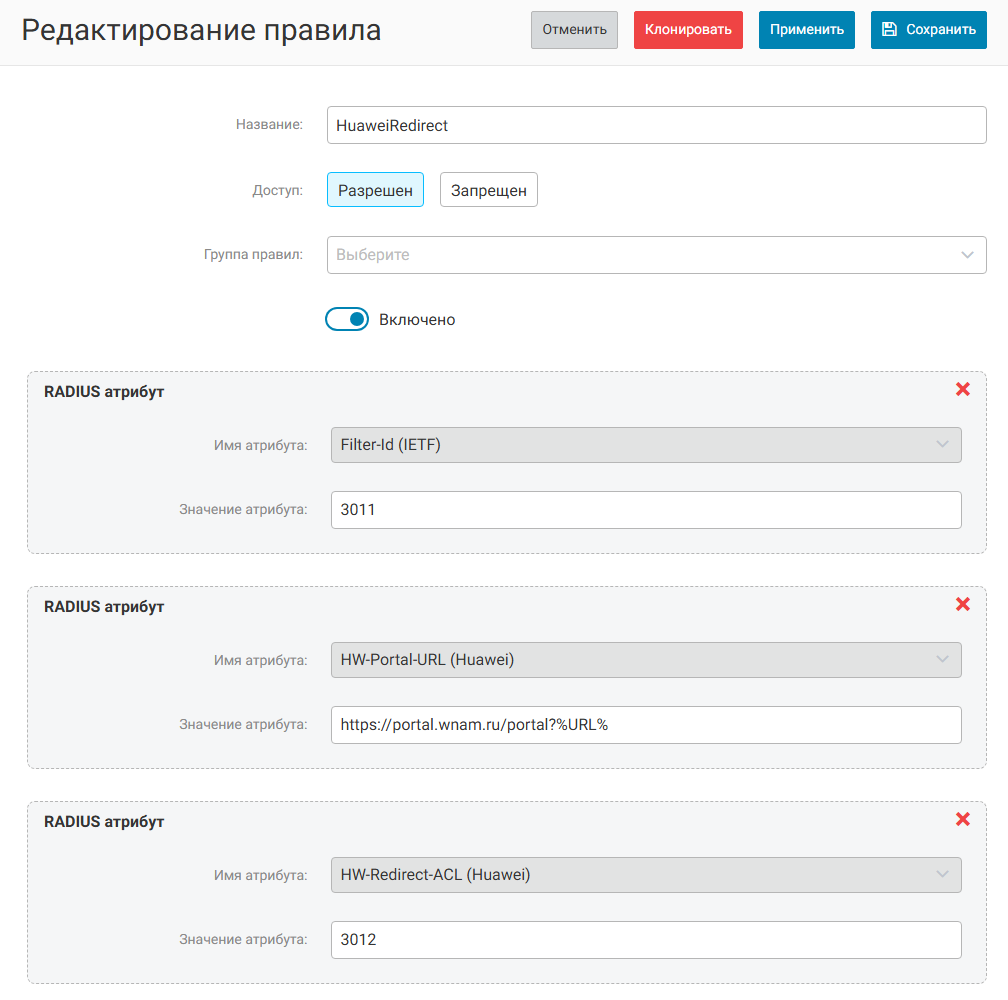Click into the Название field with HuaweiRedirect
This screenshot has height=1000, width=1008.
(656, 126)
